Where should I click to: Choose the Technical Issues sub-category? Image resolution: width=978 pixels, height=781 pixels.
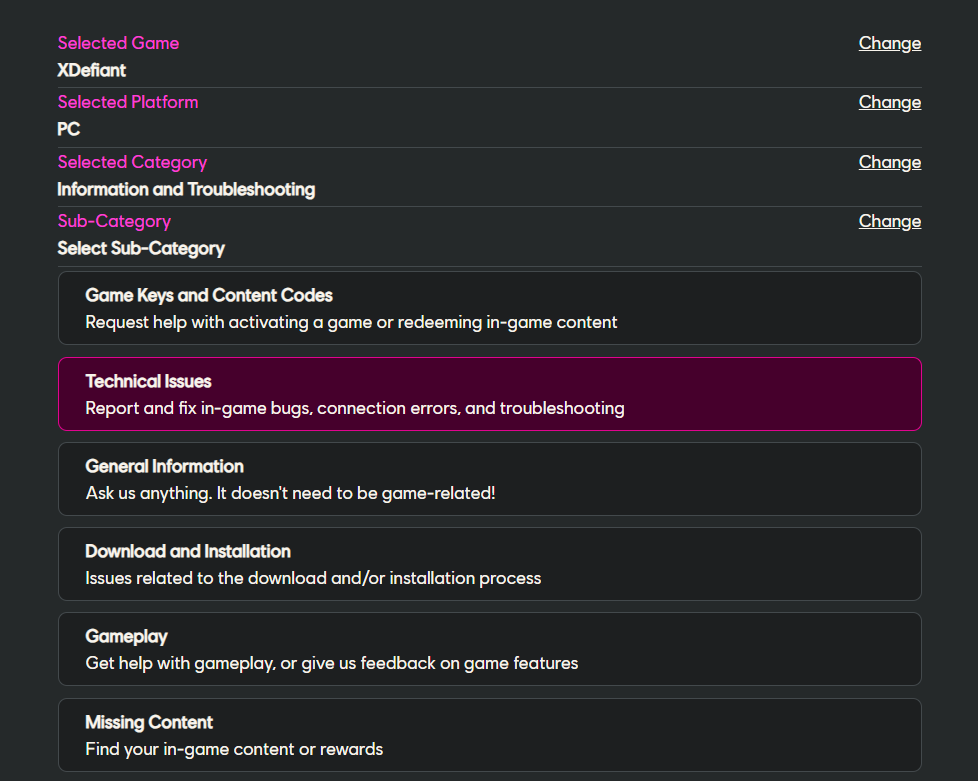click(489, 394)
